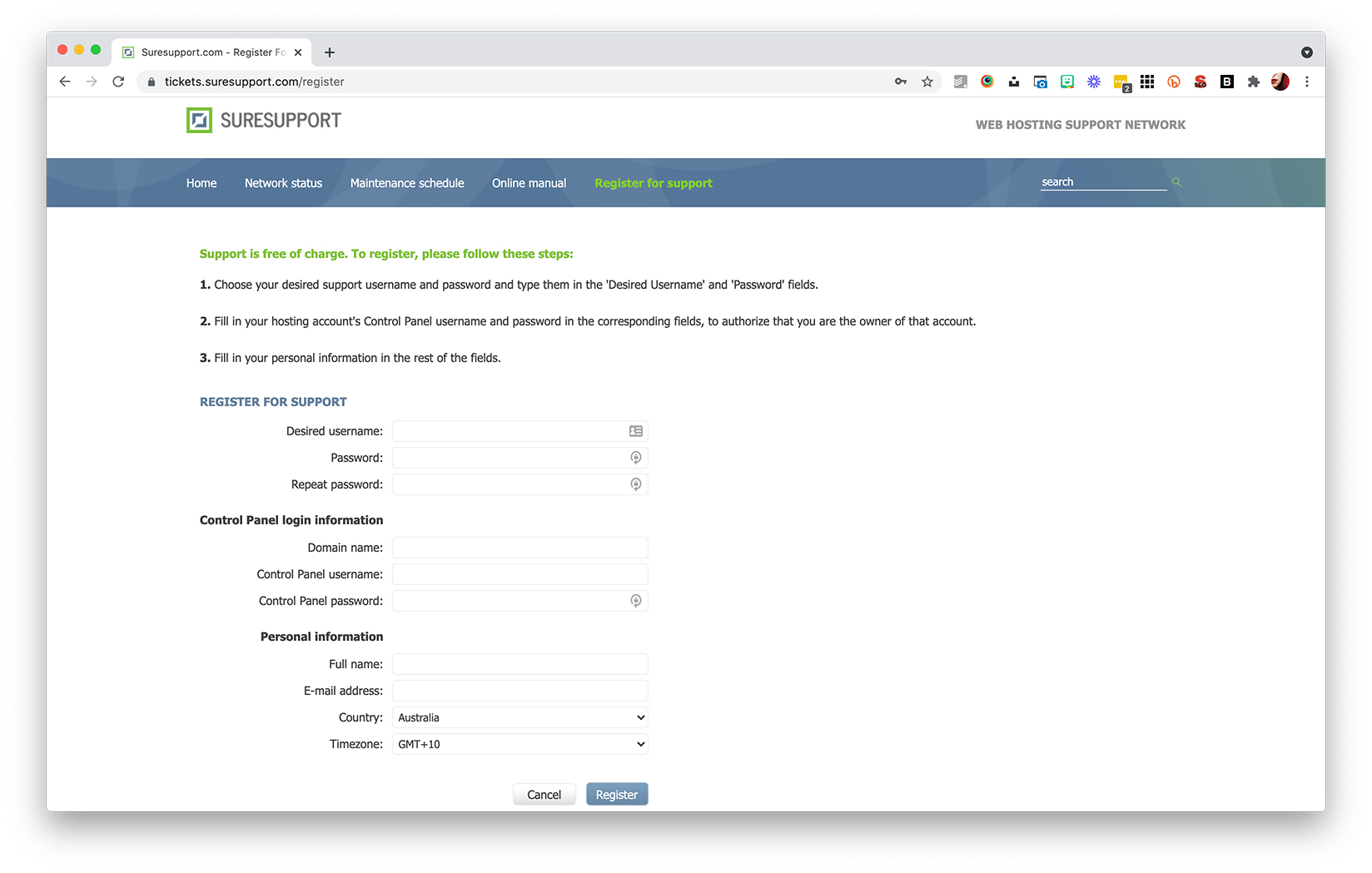The height and width of the screenshot is (873, 1372).
Task: Click the yellow extension with badge 2
Action: click(1121, 83)
